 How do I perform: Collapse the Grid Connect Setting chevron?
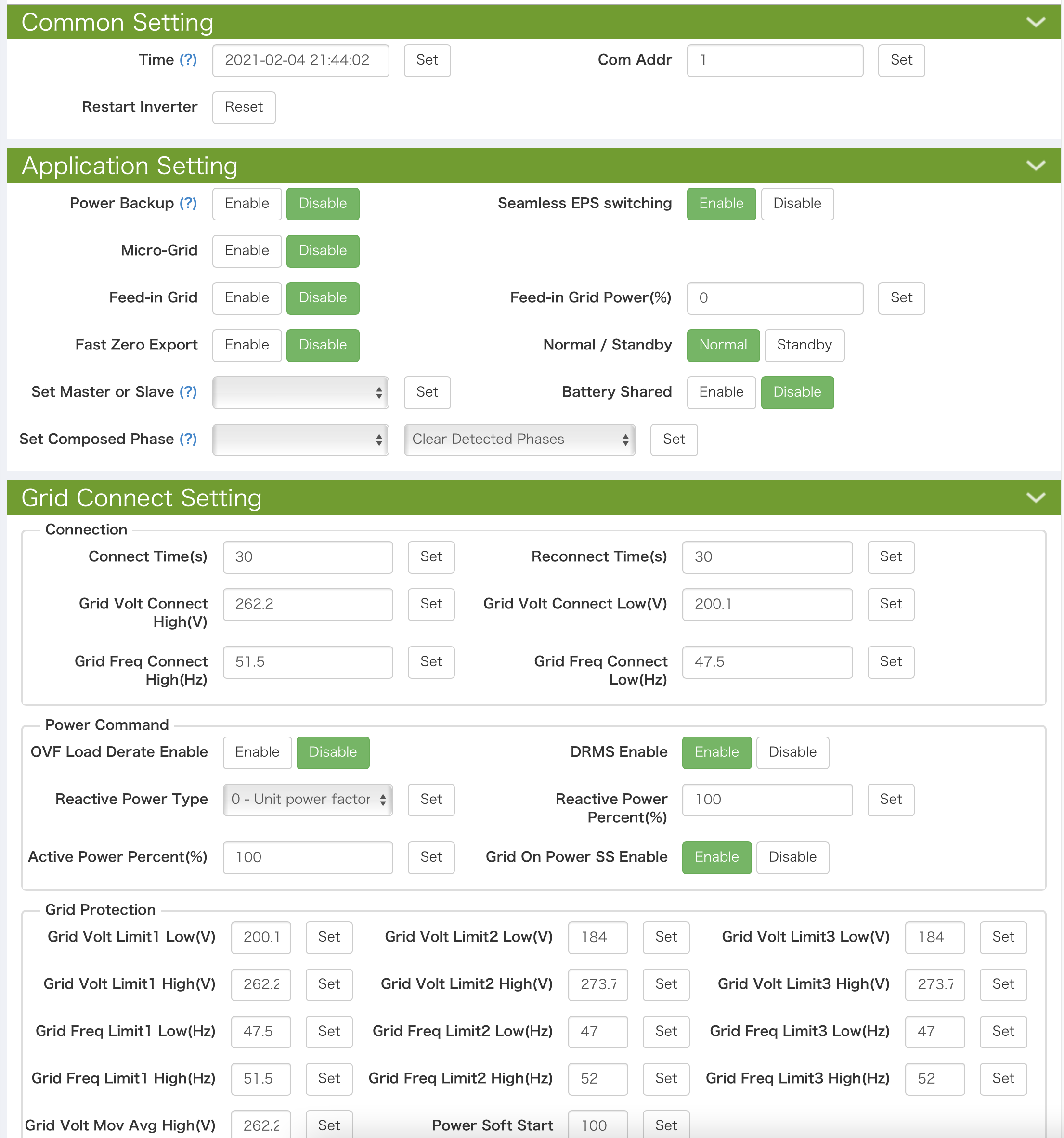(x=1036, y=498)
